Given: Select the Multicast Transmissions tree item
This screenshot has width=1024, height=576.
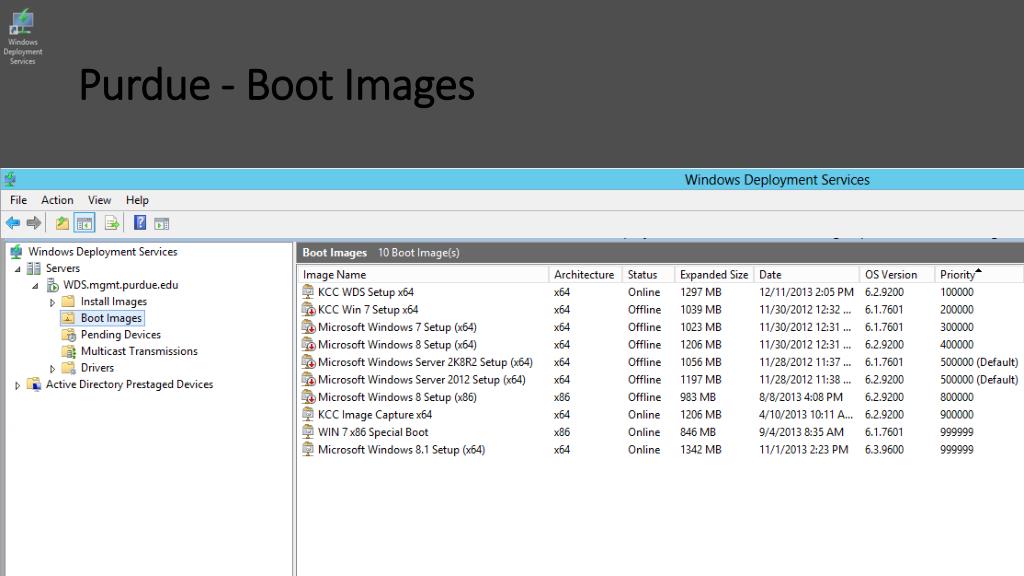Looking at the screenshot, I should (x=139, y=351).
